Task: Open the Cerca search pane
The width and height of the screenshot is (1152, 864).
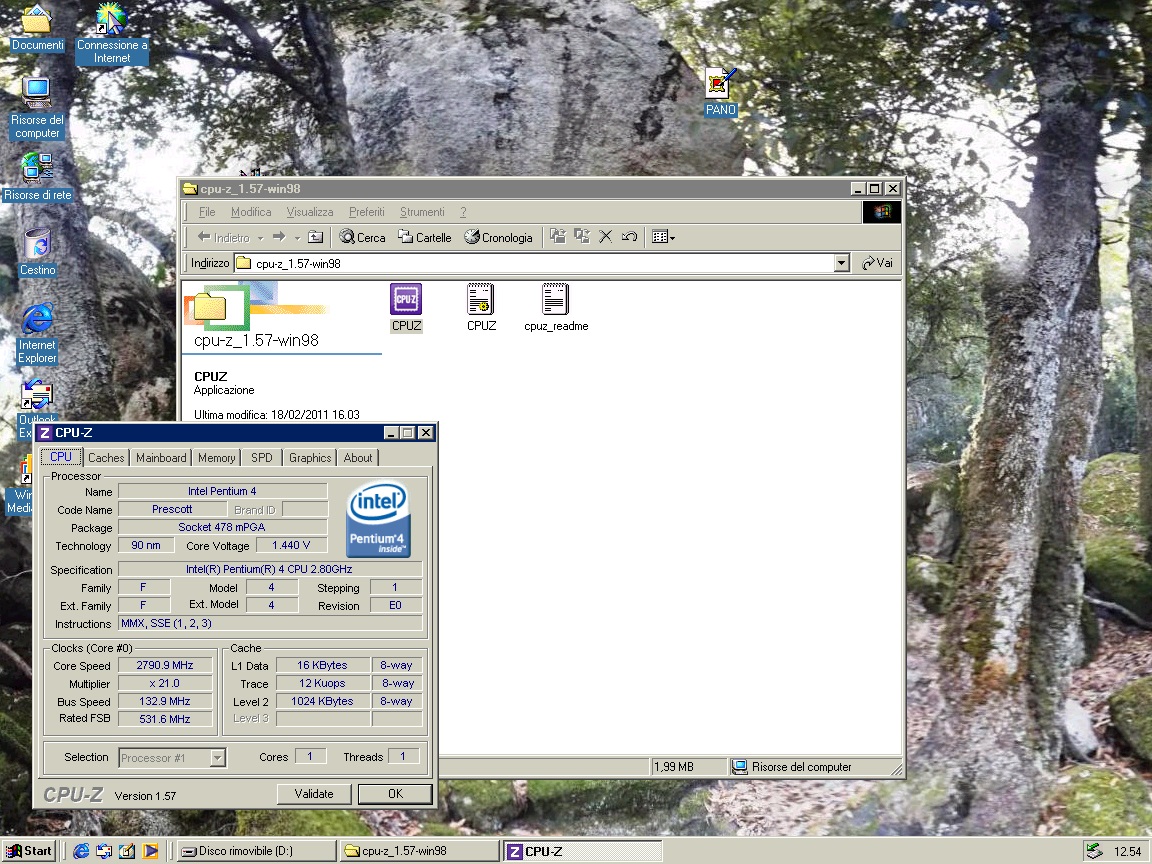Action: click(x=362, y=237)
